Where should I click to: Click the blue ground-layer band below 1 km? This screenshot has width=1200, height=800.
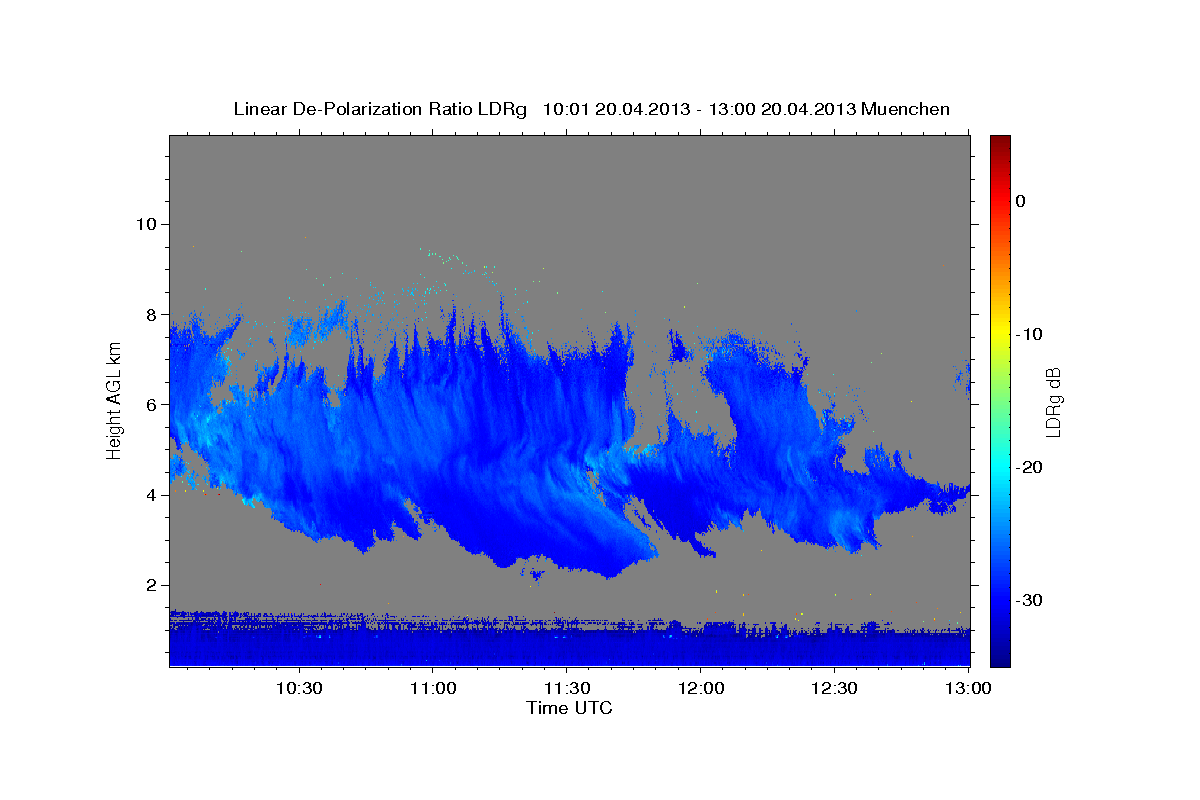570,648
